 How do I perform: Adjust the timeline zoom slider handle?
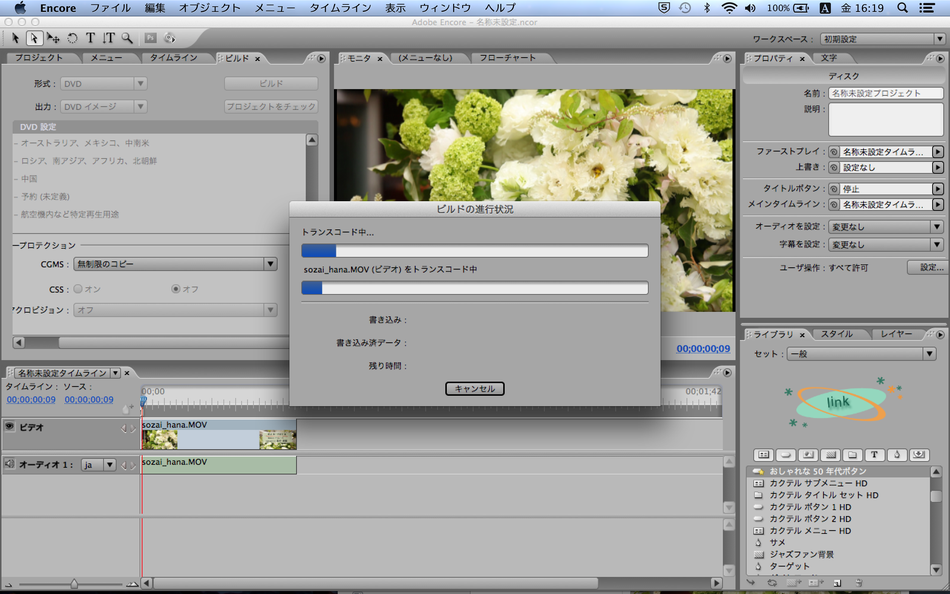click(x=74, y=584)
